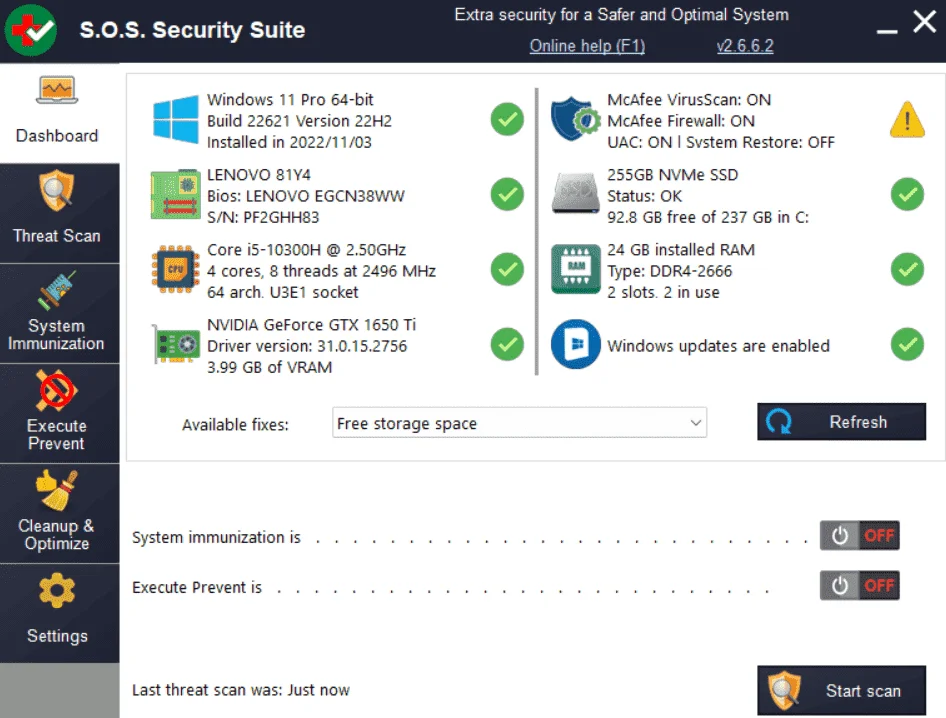Click the NVIDIA graphics card icon

pyautogui.click(x=176, y=344)
